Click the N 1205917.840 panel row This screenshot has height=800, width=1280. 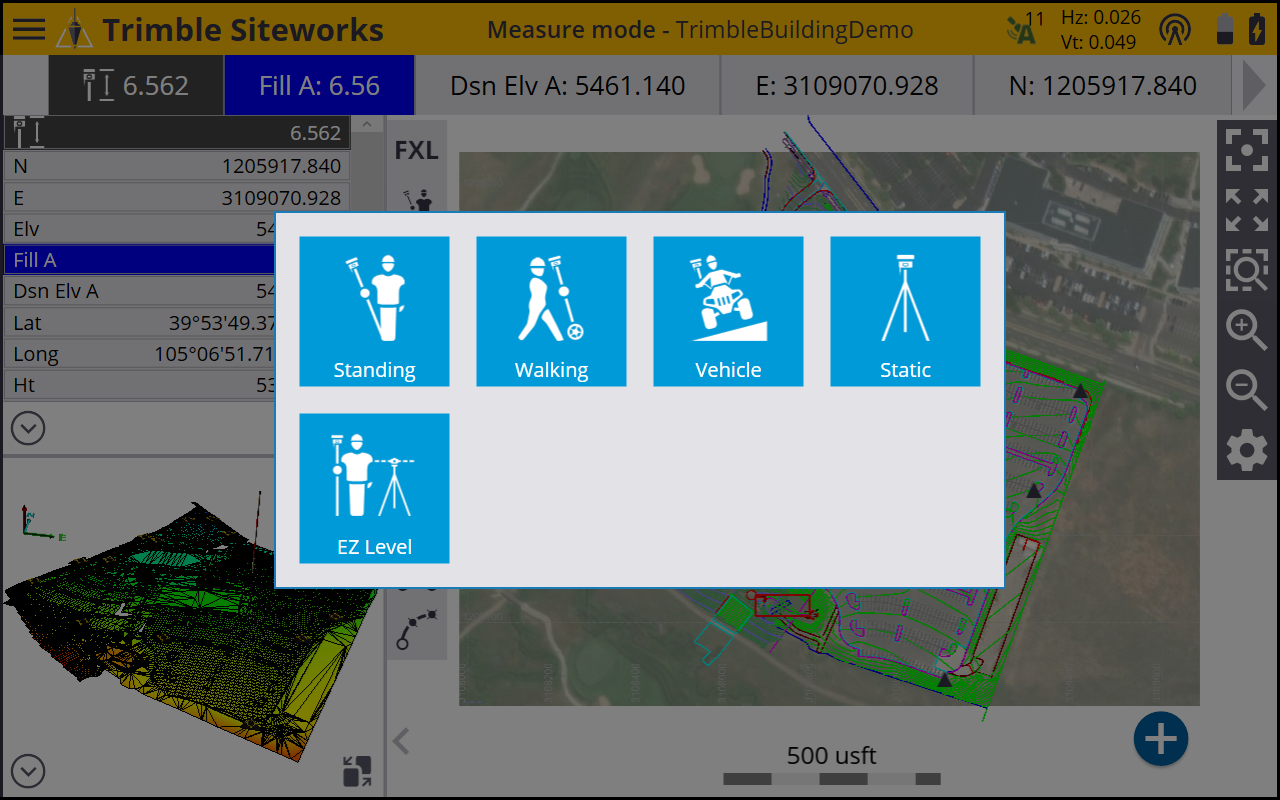pyautogui.click(x=177, y=166)
